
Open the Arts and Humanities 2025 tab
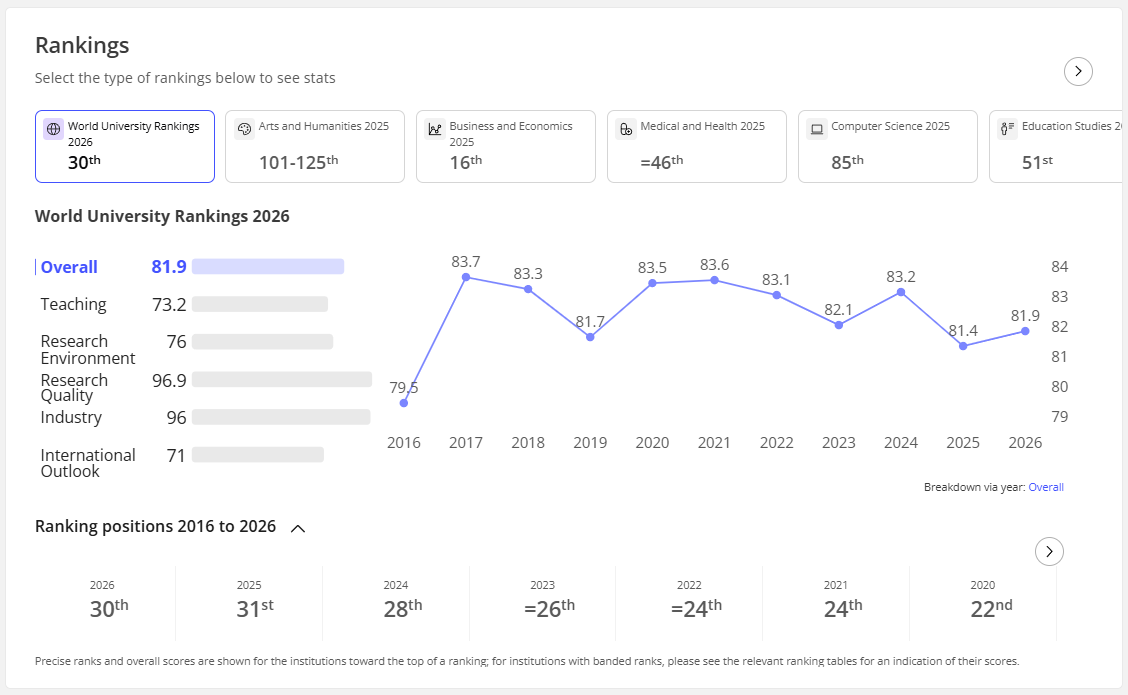[315, 146]
